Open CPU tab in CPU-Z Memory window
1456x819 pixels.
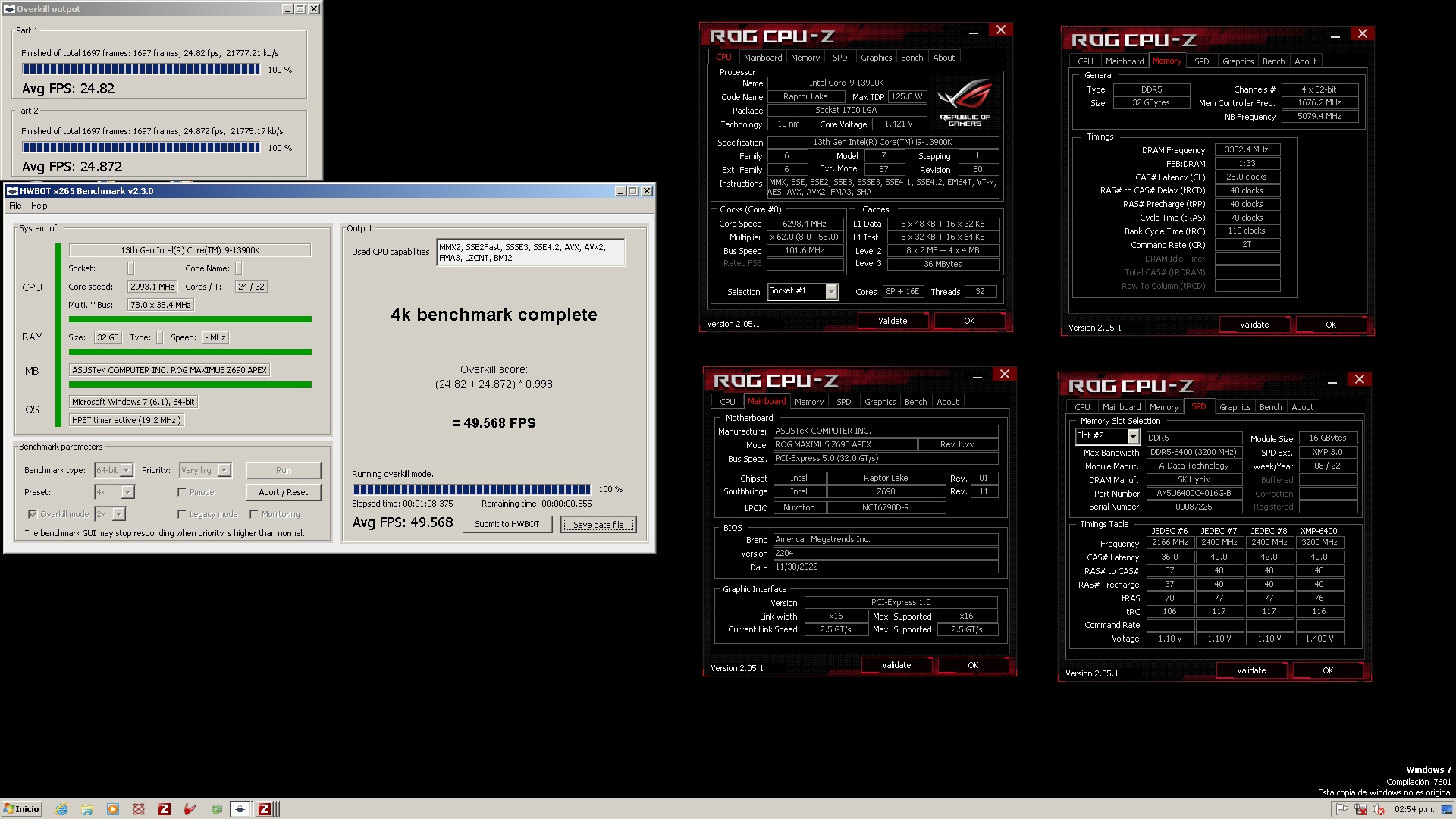(x=1085, y=61)
